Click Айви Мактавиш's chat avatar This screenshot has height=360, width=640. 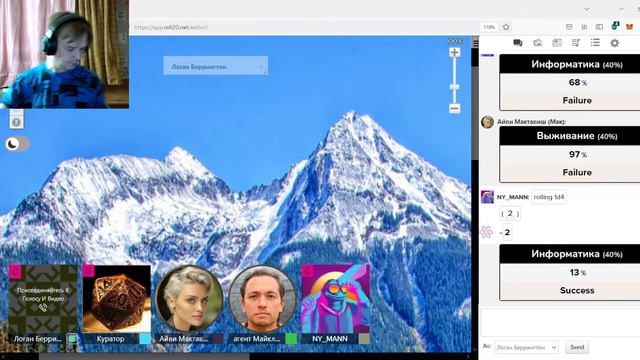pyautogui.click(x=487, y=122)
